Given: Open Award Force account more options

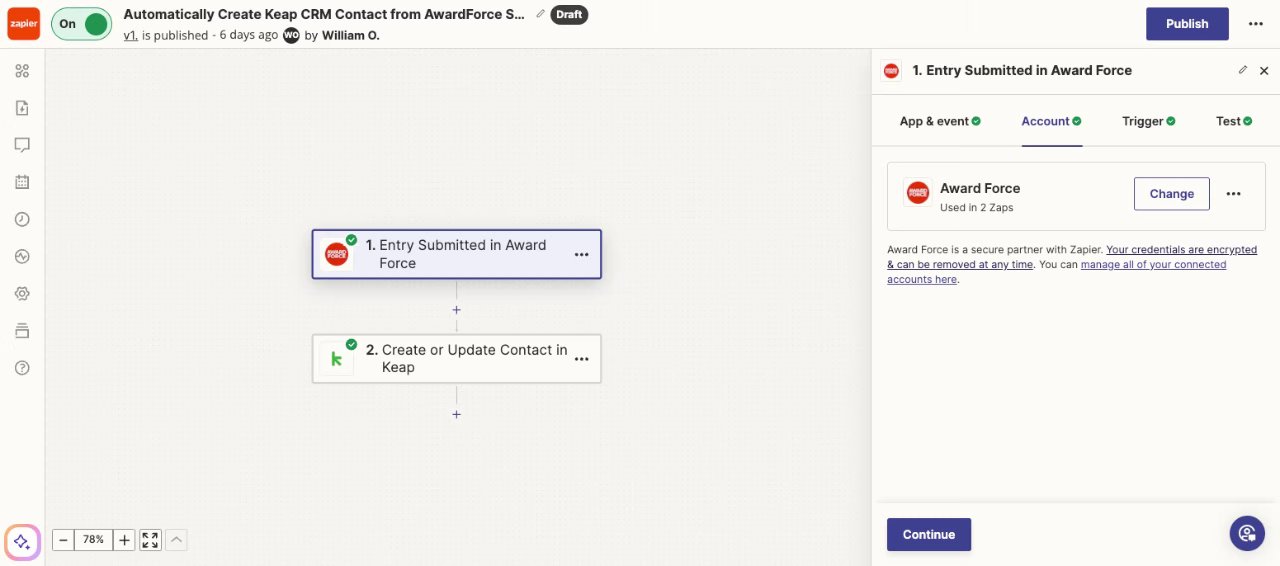Looking at the screenshot, I should pyautogui.click(x=1233, y=194).
